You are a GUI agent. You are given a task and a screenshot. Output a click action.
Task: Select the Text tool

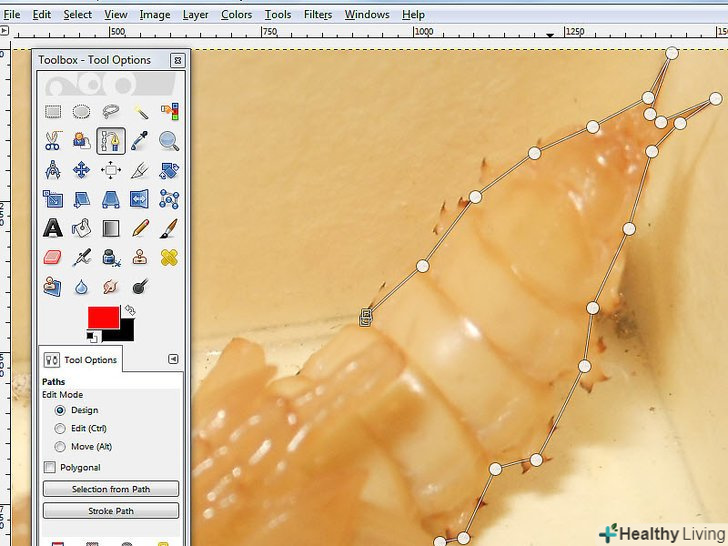53,228
